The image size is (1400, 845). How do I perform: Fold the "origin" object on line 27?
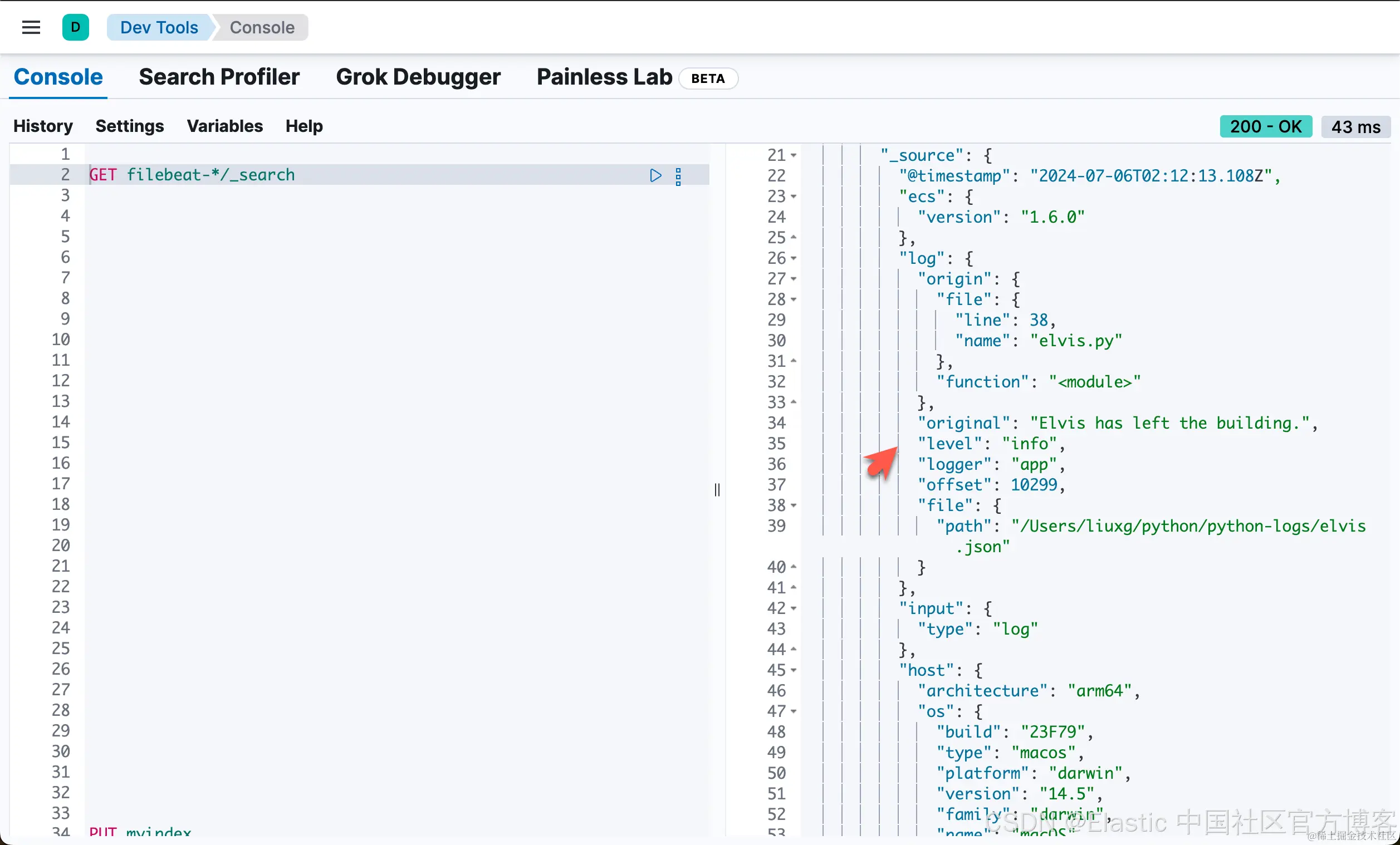pos(794,279)
